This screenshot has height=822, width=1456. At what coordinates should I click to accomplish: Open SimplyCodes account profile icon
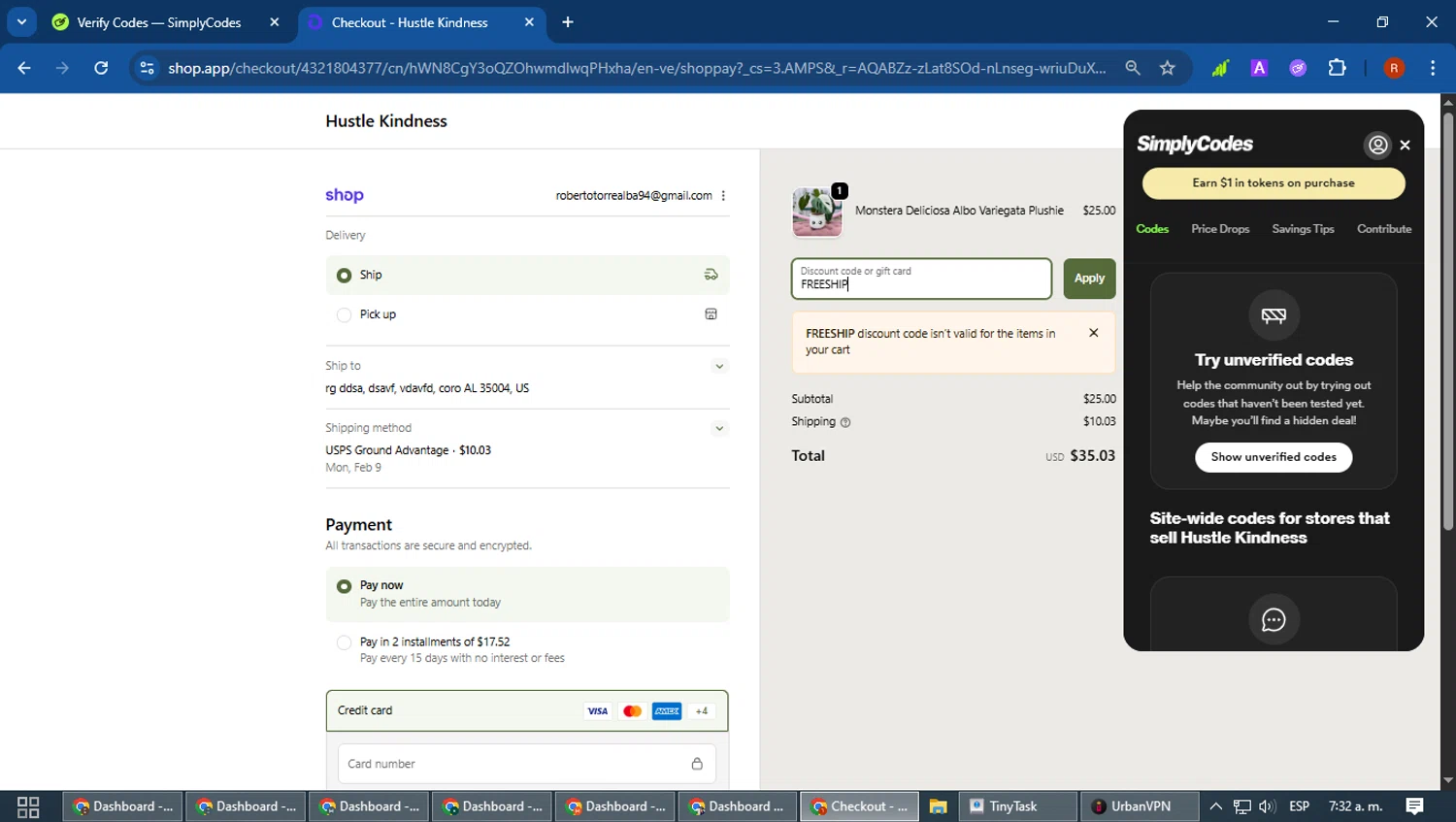point(1377,145)
